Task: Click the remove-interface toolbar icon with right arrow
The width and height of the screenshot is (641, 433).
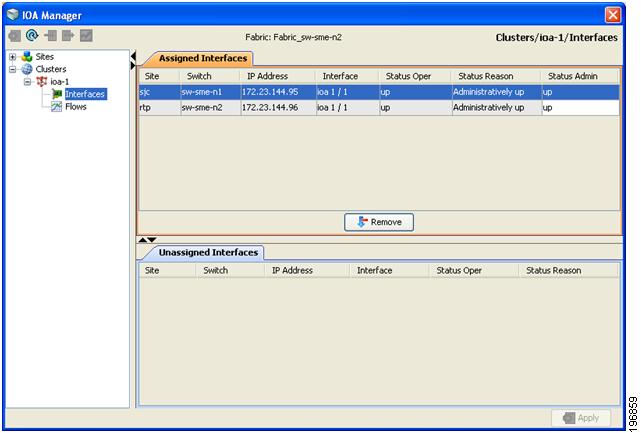Action: pos(68,36)
